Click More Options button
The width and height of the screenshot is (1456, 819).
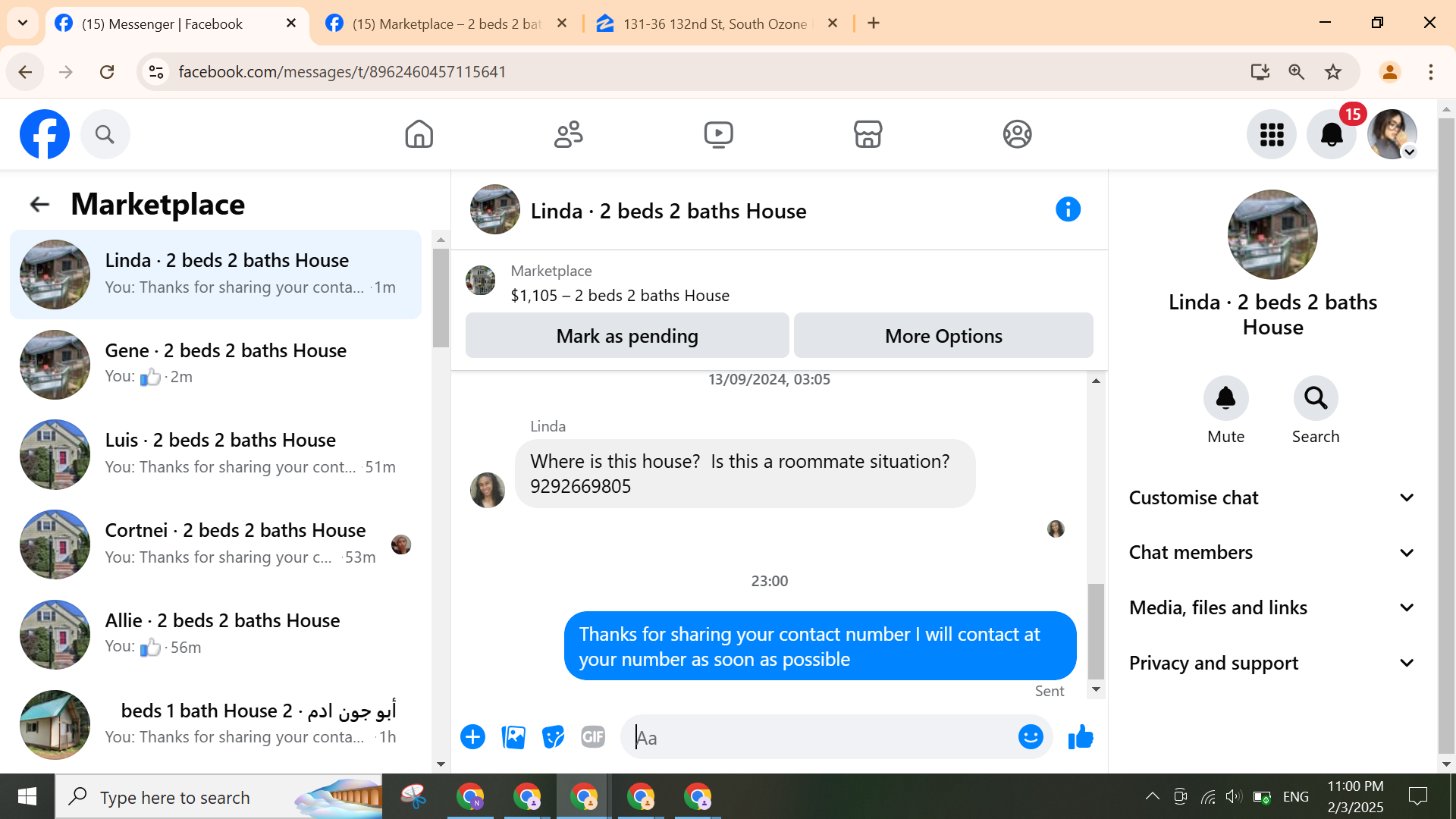(943, 335)
